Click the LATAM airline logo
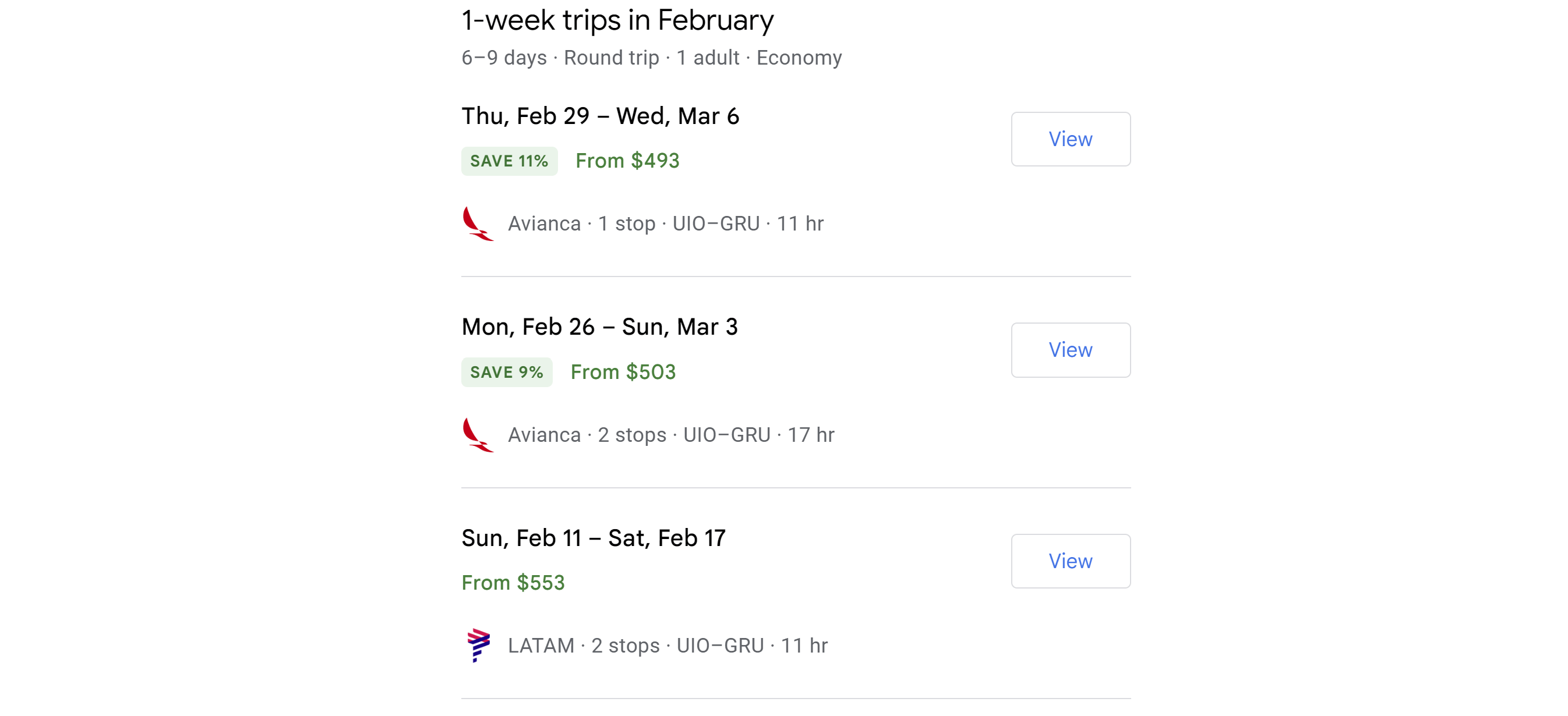 point(478,646)
